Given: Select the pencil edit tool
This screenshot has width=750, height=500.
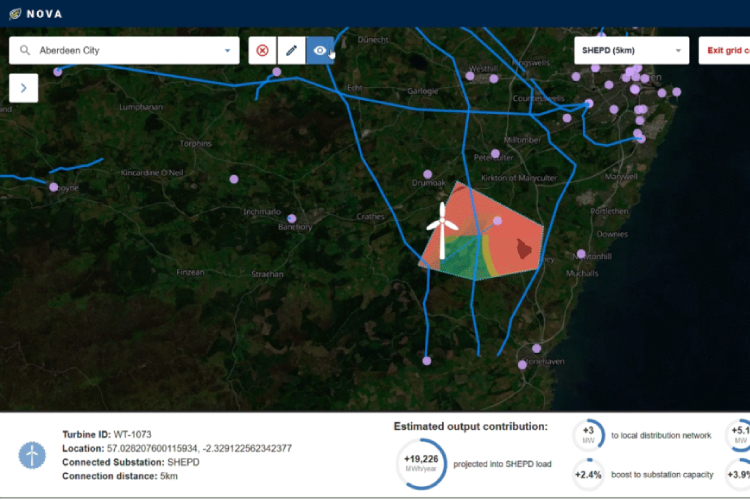Looking at the screenshot, I should tap(291, 51).
